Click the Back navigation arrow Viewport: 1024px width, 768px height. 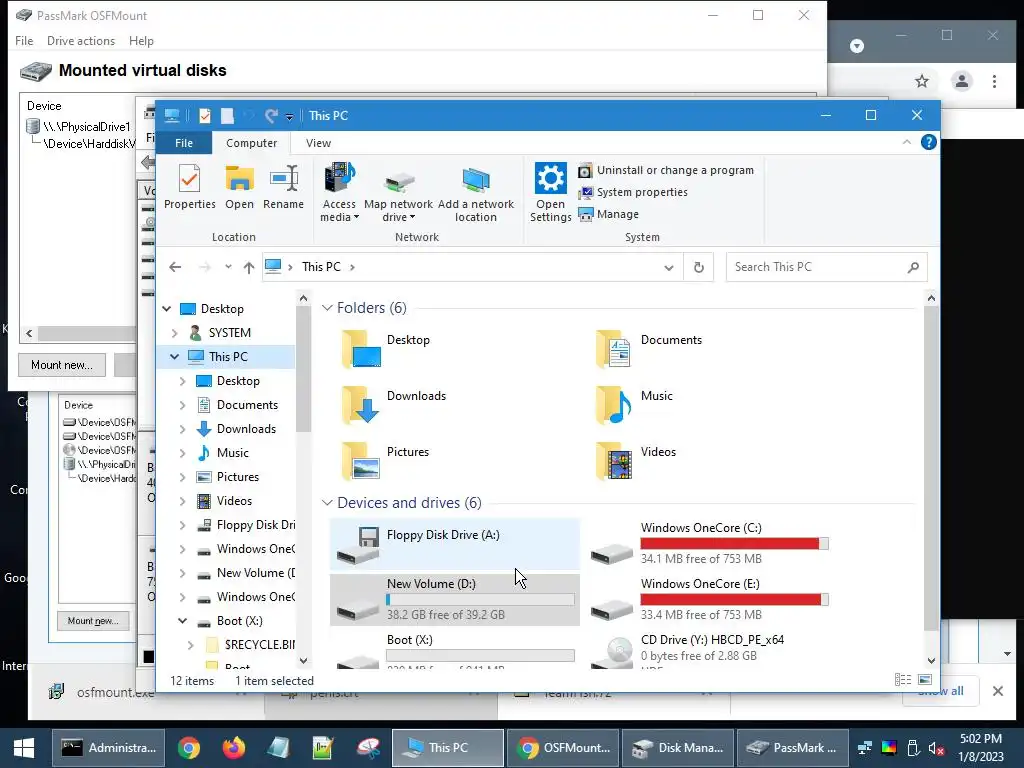pyautogui.click(x=175, y=267)
